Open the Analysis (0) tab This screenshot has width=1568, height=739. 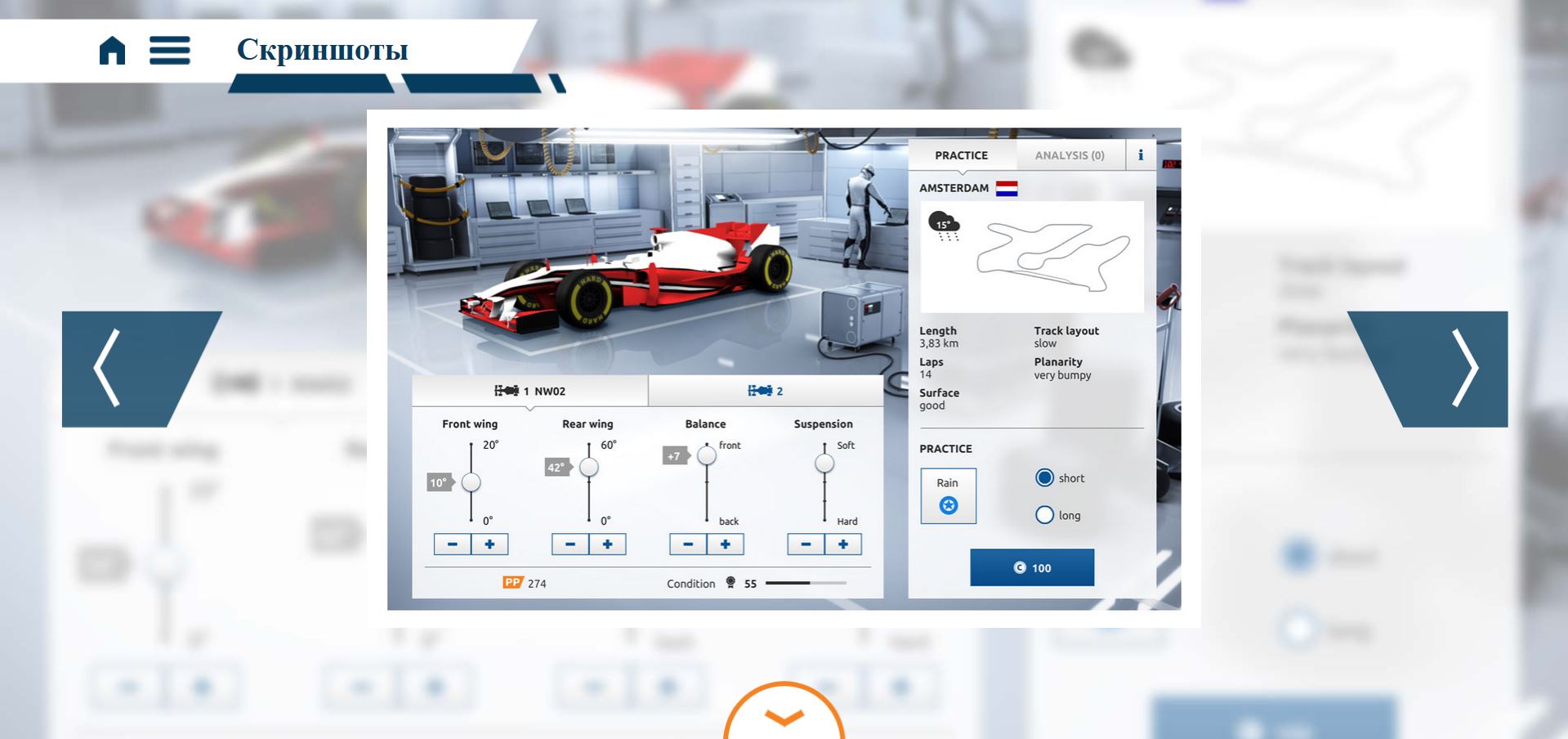click(x=1070, y=155)
